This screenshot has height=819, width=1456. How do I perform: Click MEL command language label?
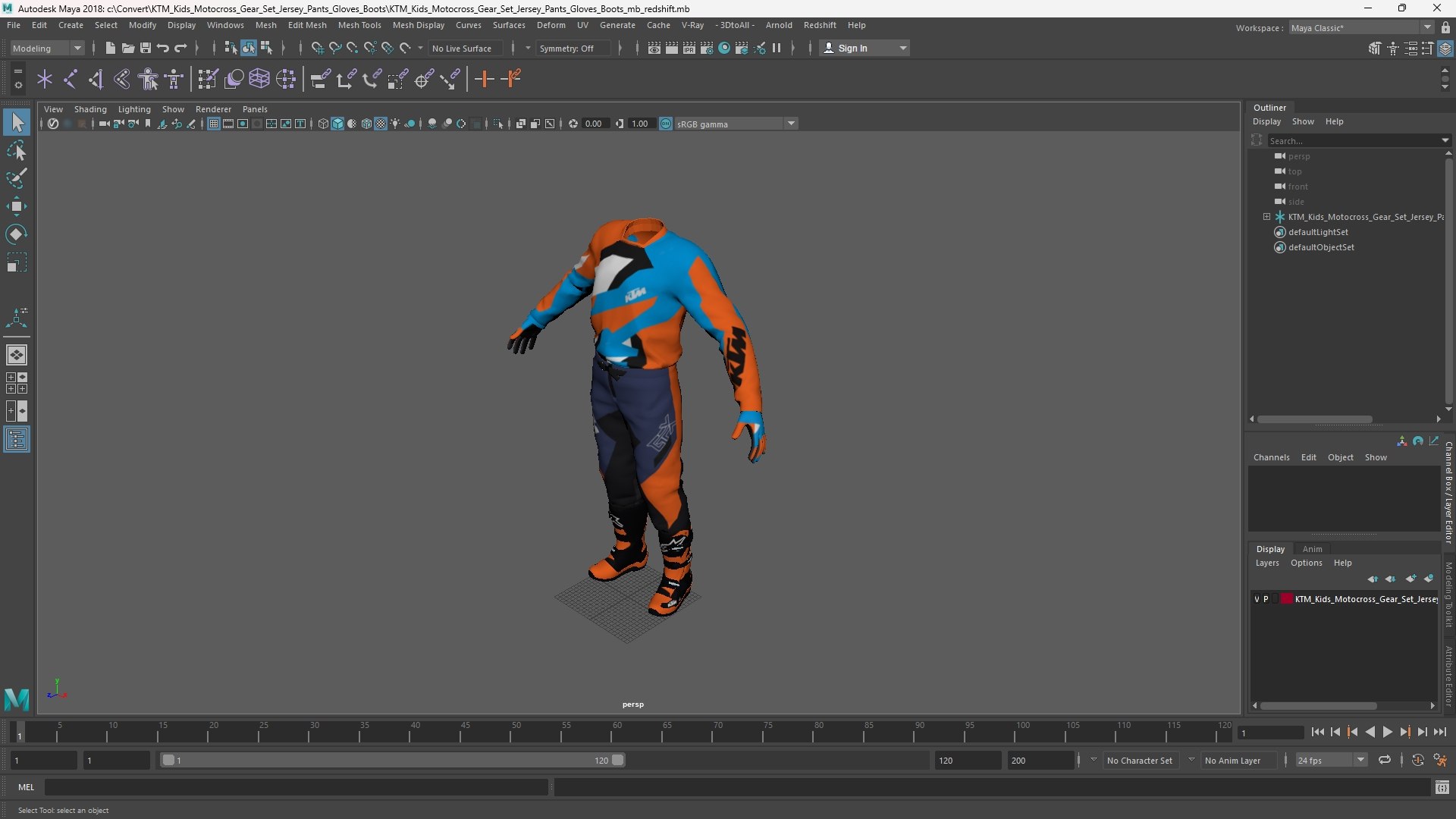27,787
